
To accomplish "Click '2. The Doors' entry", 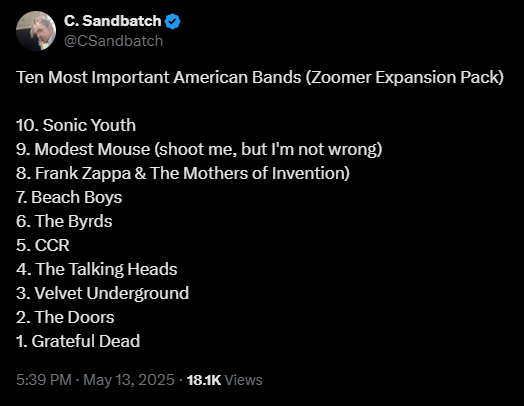I will [x=65, y=317].
